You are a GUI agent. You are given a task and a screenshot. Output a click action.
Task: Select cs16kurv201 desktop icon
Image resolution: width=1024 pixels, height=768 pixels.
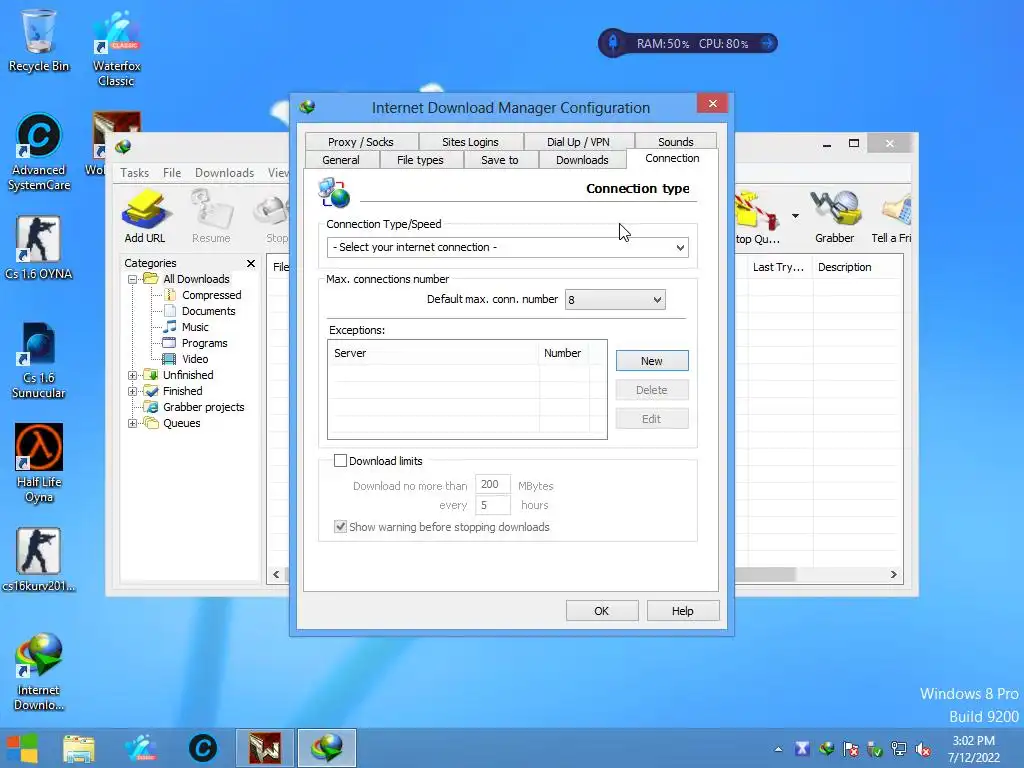(x=39, y=559)
